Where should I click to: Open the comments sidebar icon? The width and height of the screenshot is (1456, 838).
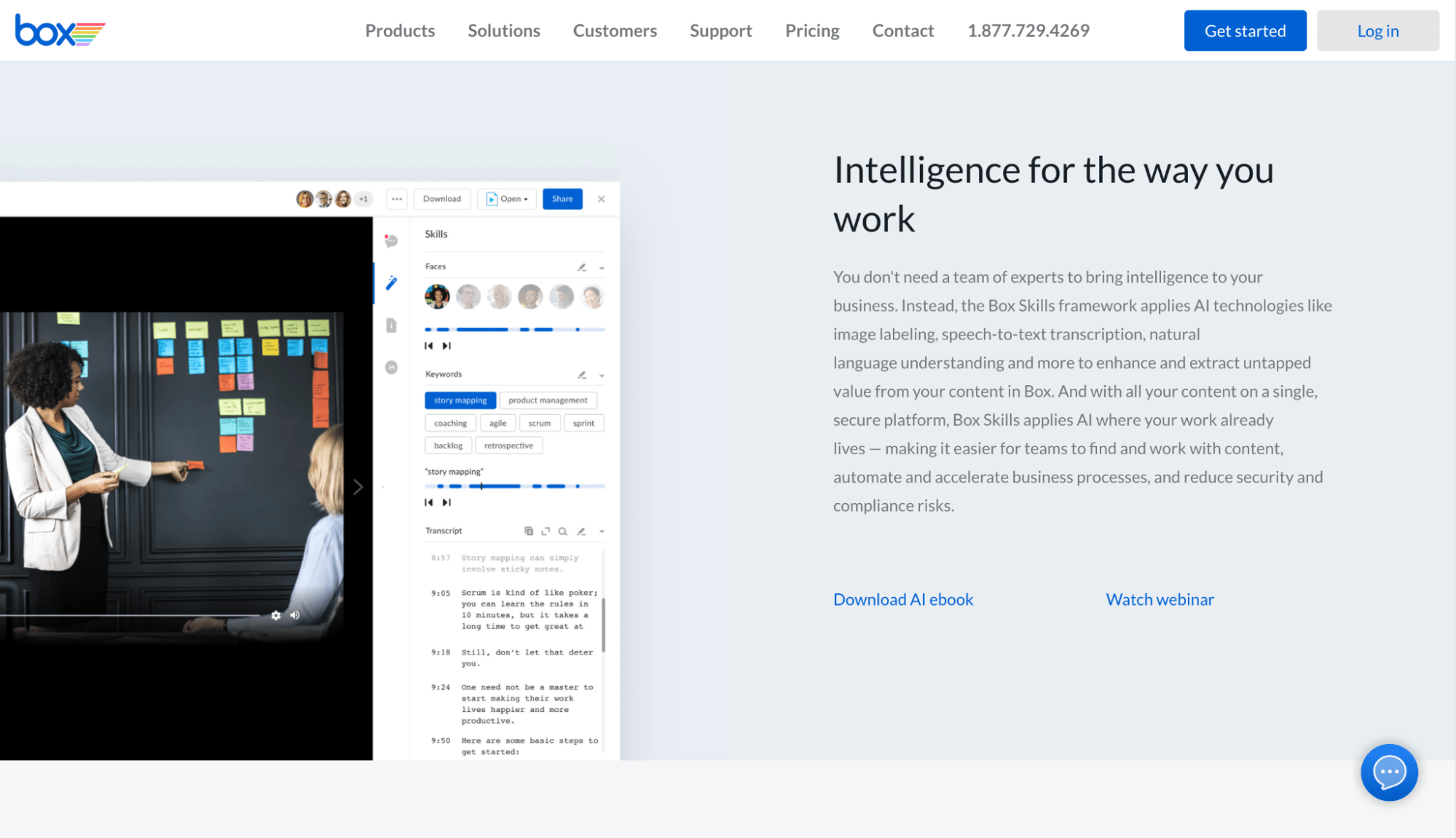click(391, 240)
